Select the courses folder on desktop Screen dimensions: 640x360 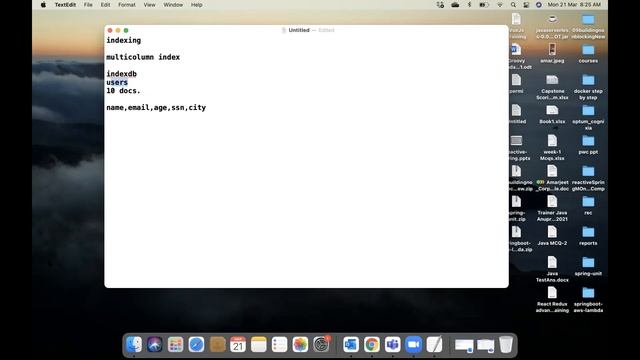(x=588, y=54)
